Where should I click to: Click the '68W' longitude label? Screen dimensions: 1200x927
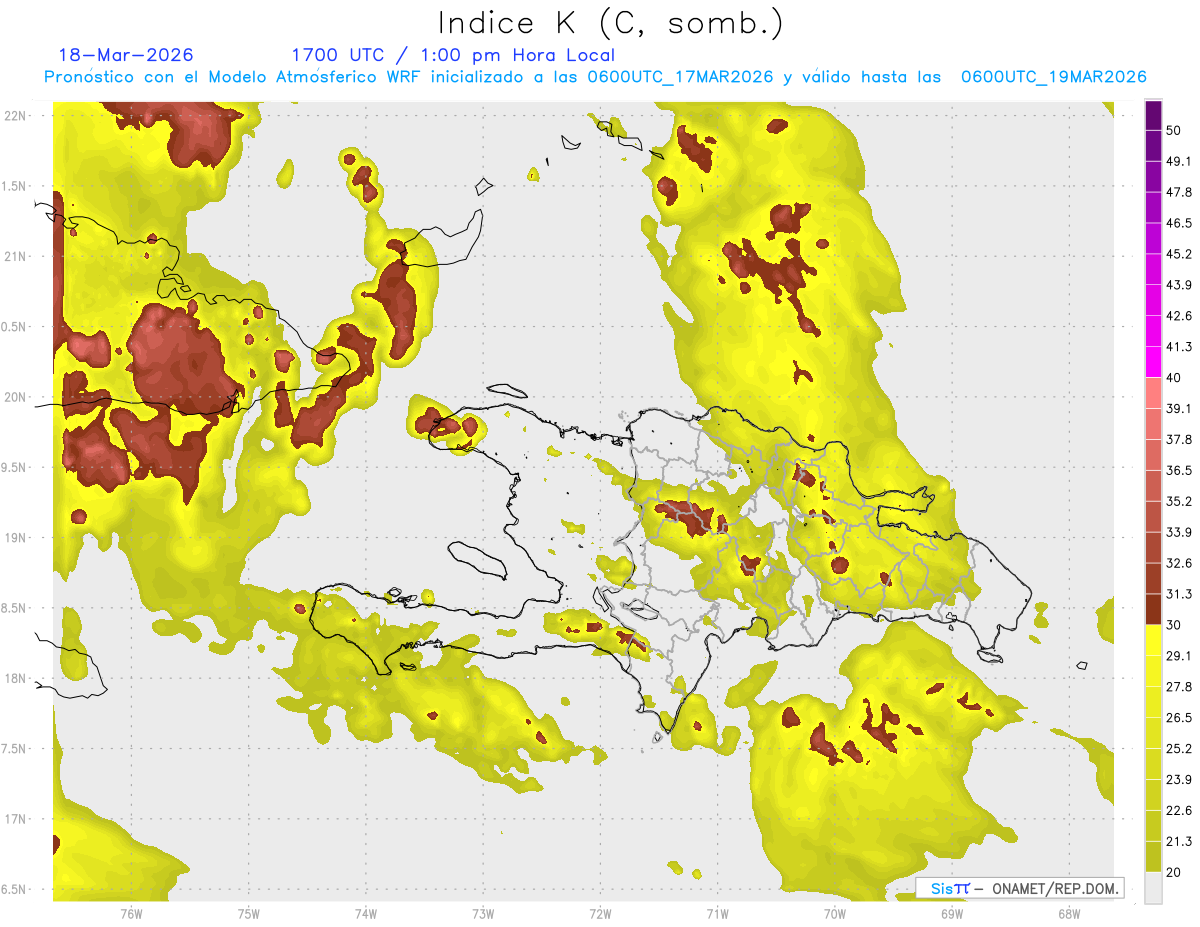click(x=1069, y=914)
